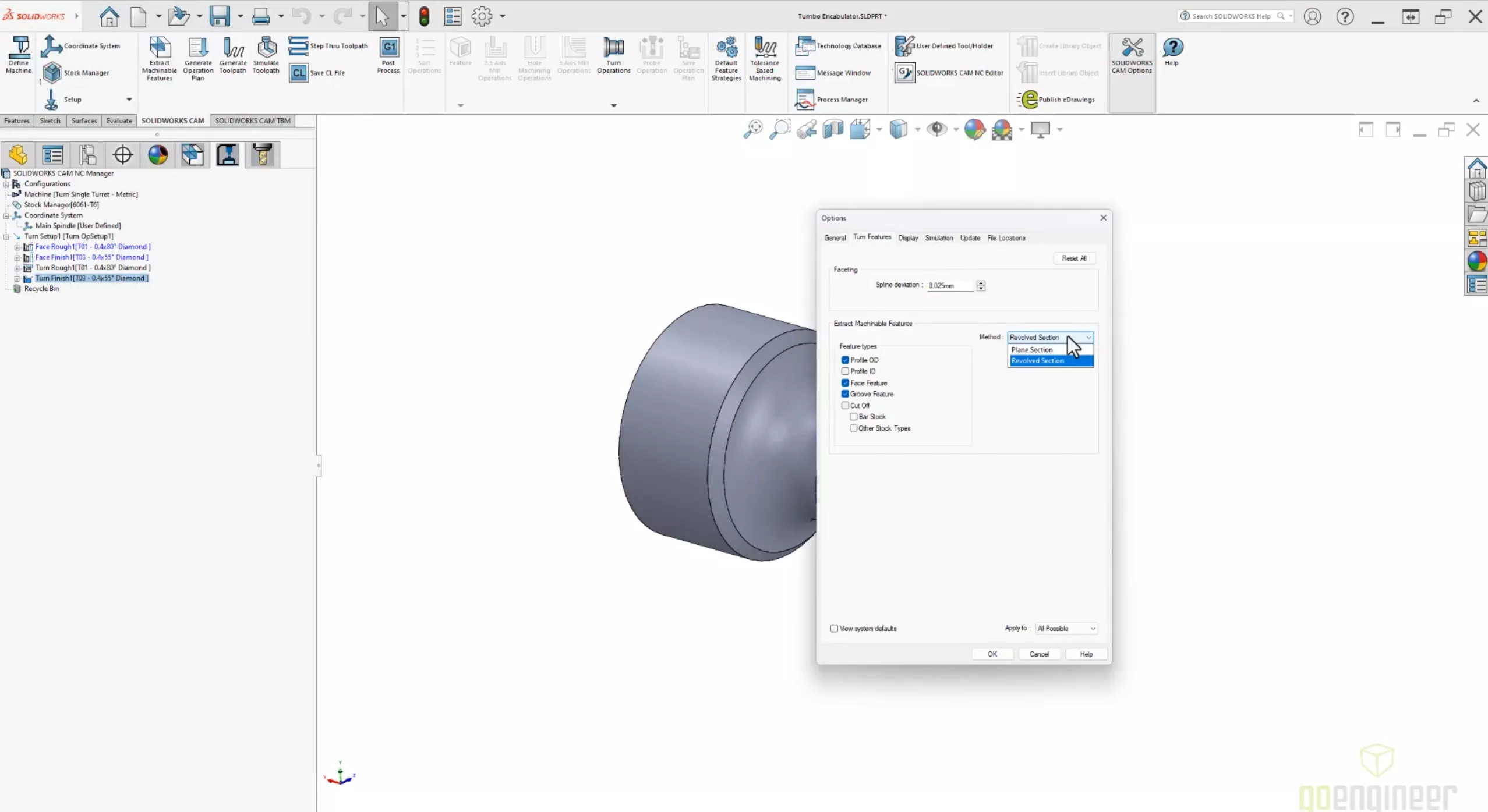This screenshot has height=812, width=1488.
Task: Choose Plane Section from Method list
Action: point(1032,350)
